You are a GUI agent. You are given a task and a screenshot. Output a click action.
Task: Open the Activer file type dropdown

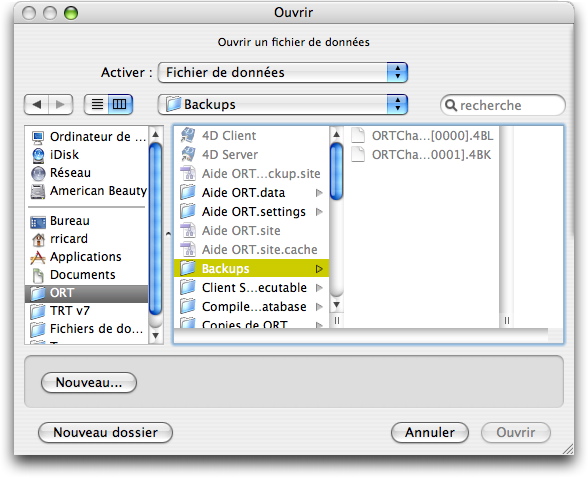[283, 72]
